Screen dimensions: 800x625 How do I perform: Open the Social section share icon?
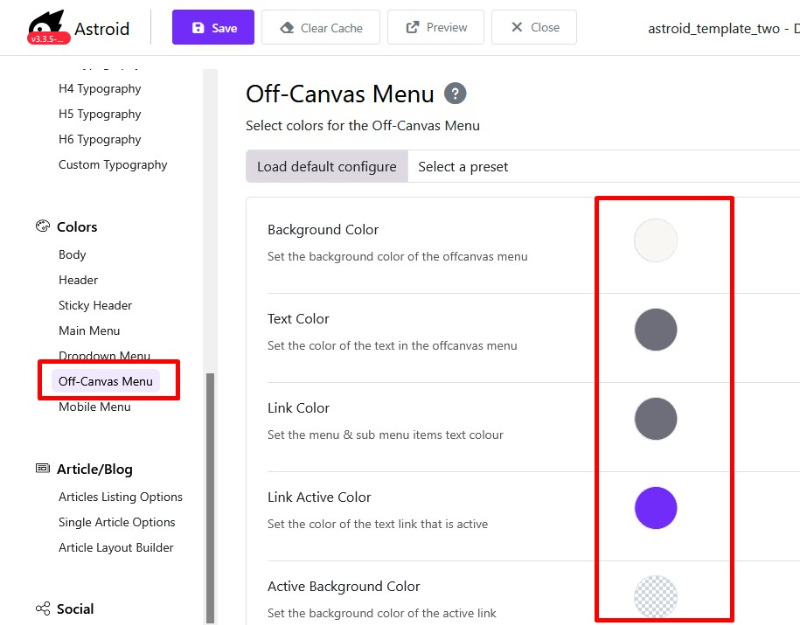tap(43, 609)
